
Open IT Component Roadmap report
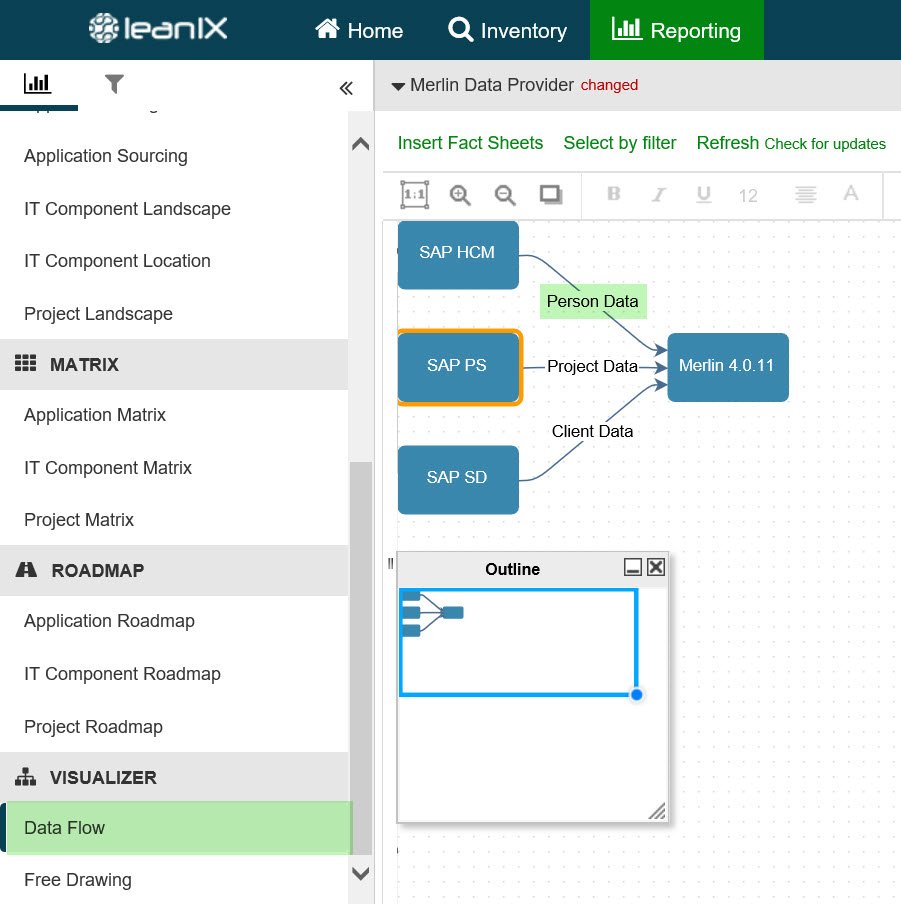(122, 674)
